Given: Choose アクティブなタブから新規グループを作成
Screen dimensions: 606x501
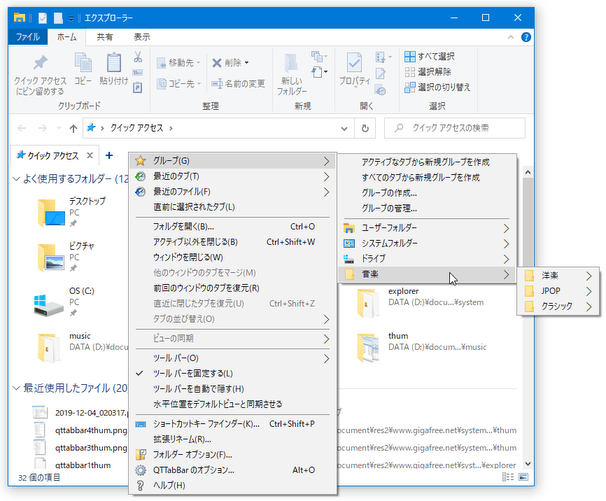Looking at the screenshot, I should pyautogui.click(x=427, y=162).
